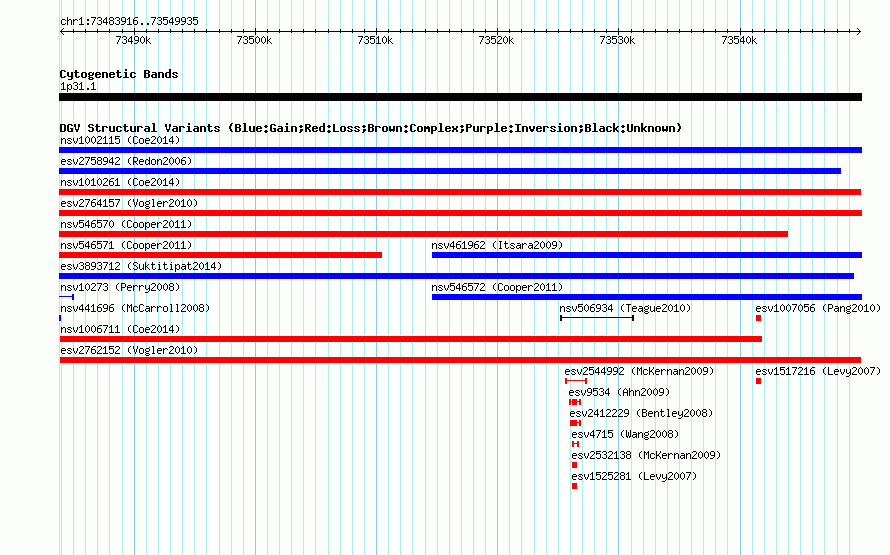The image size is (890, 555).
Task: Select the red esv2762152 loss bar
Action: [x=460, y=360]
